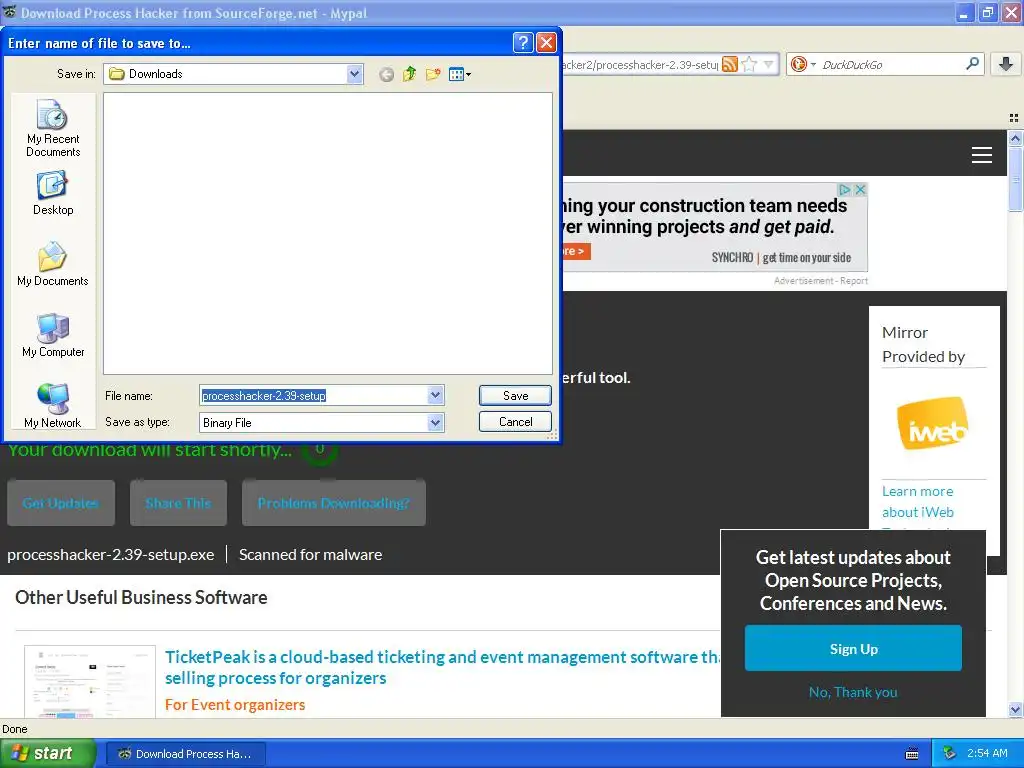Click the AdChoices triangle icon

(845, 189)
